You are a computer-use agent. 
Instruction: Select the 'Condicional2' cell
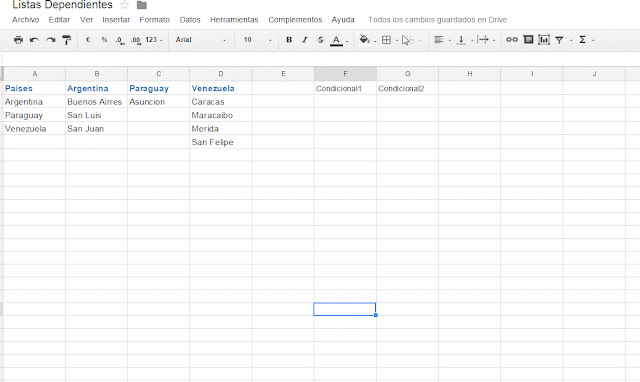(407, 88)
